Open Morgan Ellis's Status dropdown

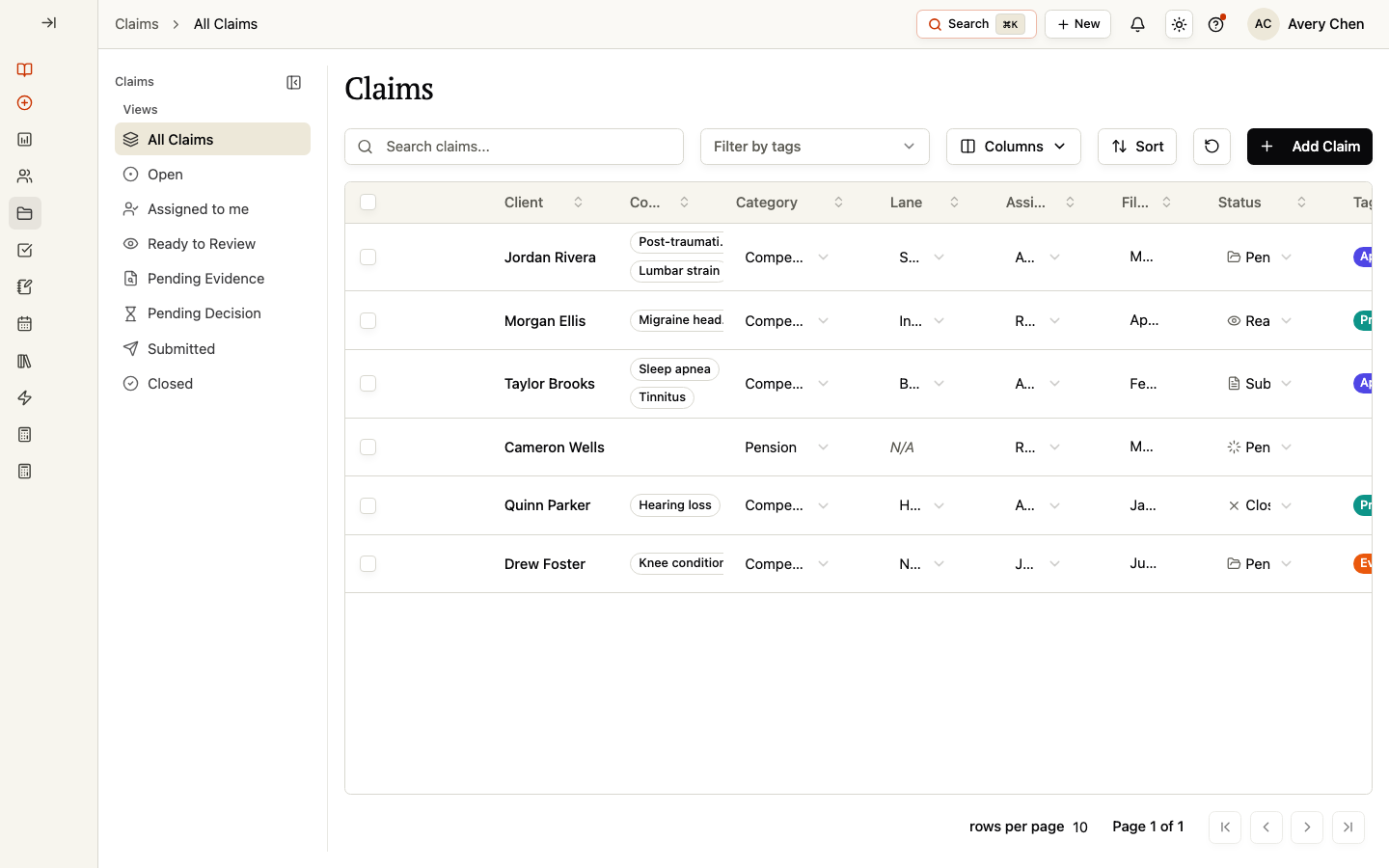[1259, 321]
